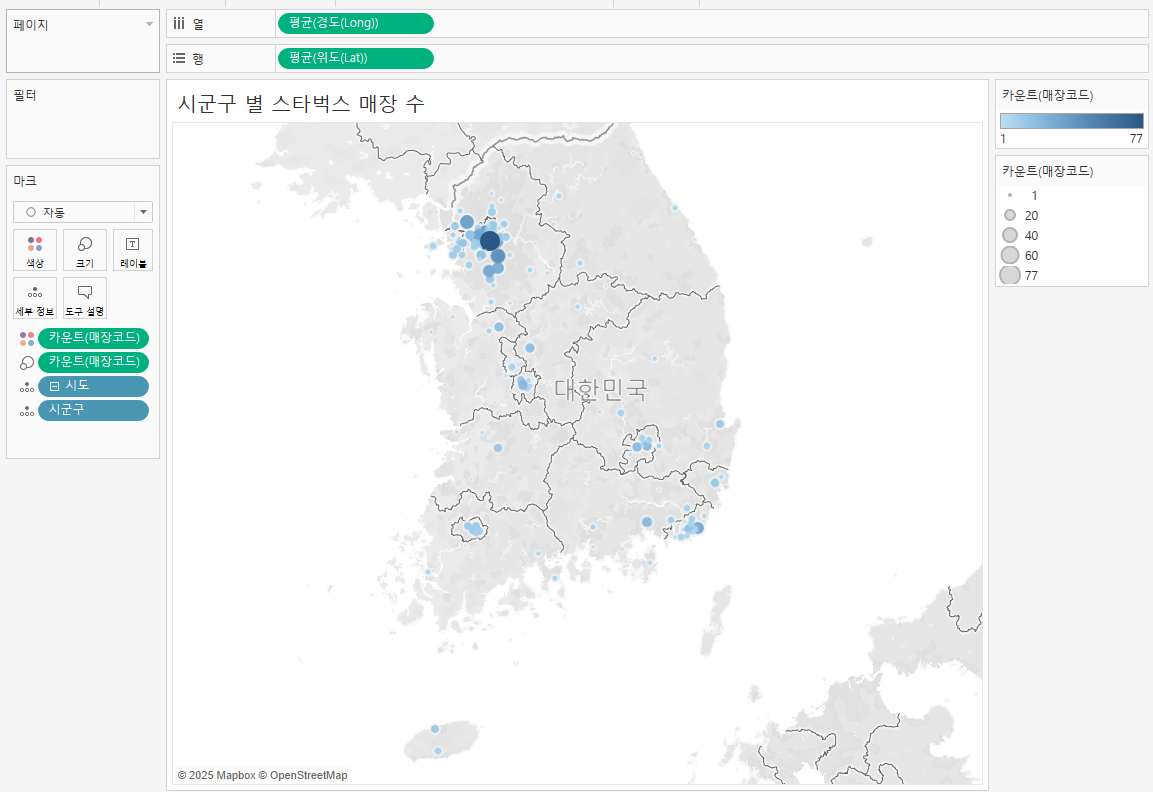This screenshot has height=792, width=1153.
Task: Open the 페이지 shelf dropdown arrow
Action: coord(149,24)
